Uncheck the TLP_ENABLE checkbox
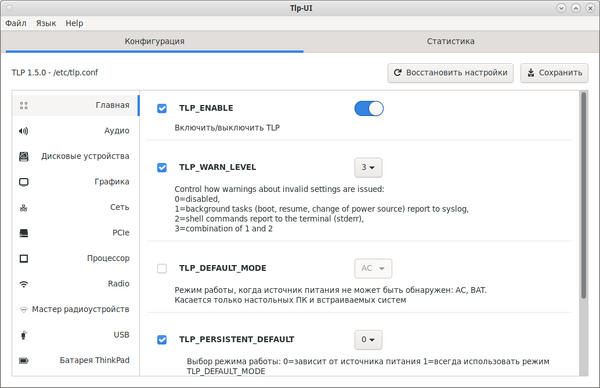The height and width of the screenshot is (388, 600). [162, 109]
